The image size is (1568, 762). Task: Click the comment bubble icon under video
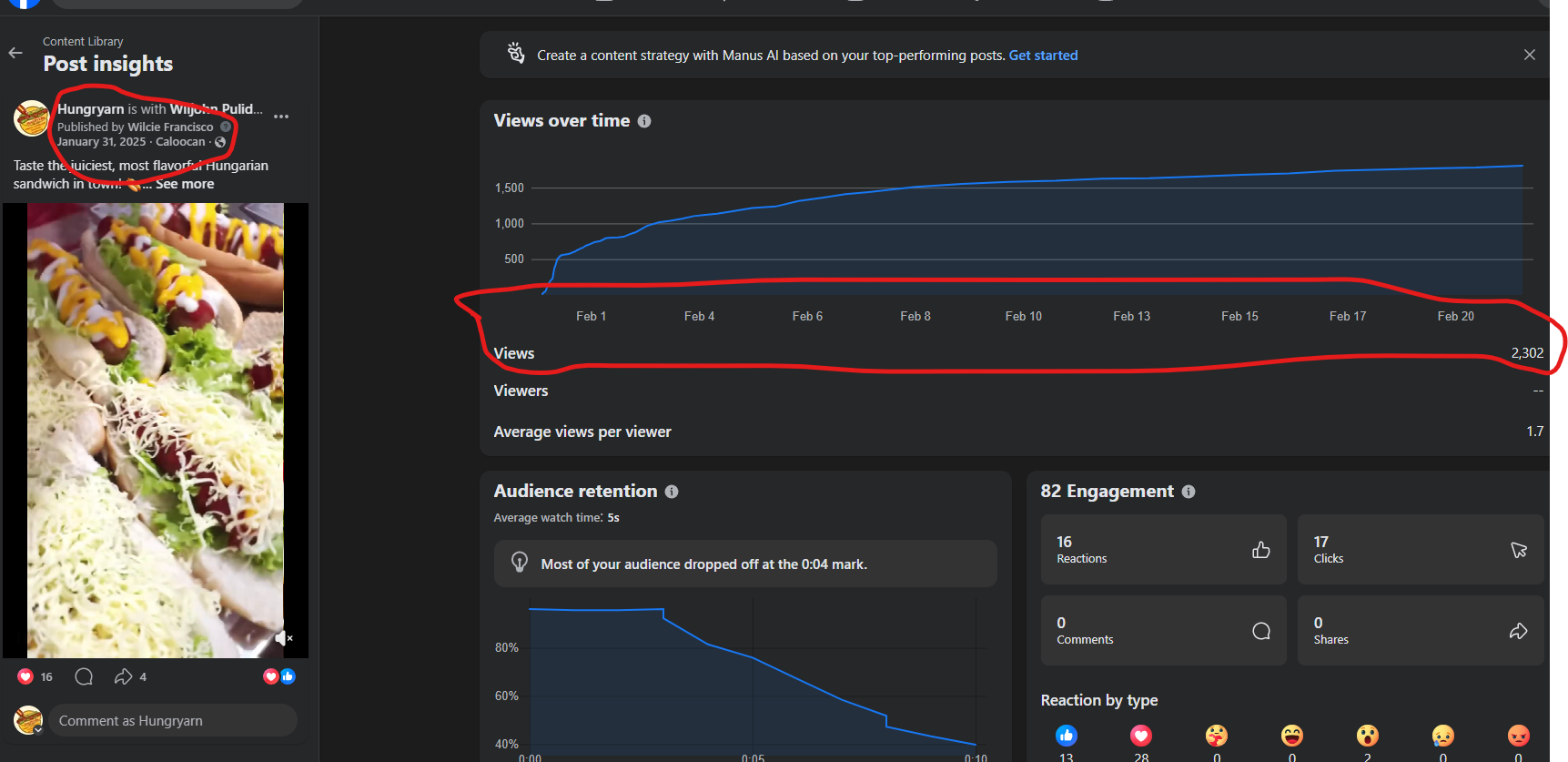[84, 676]
